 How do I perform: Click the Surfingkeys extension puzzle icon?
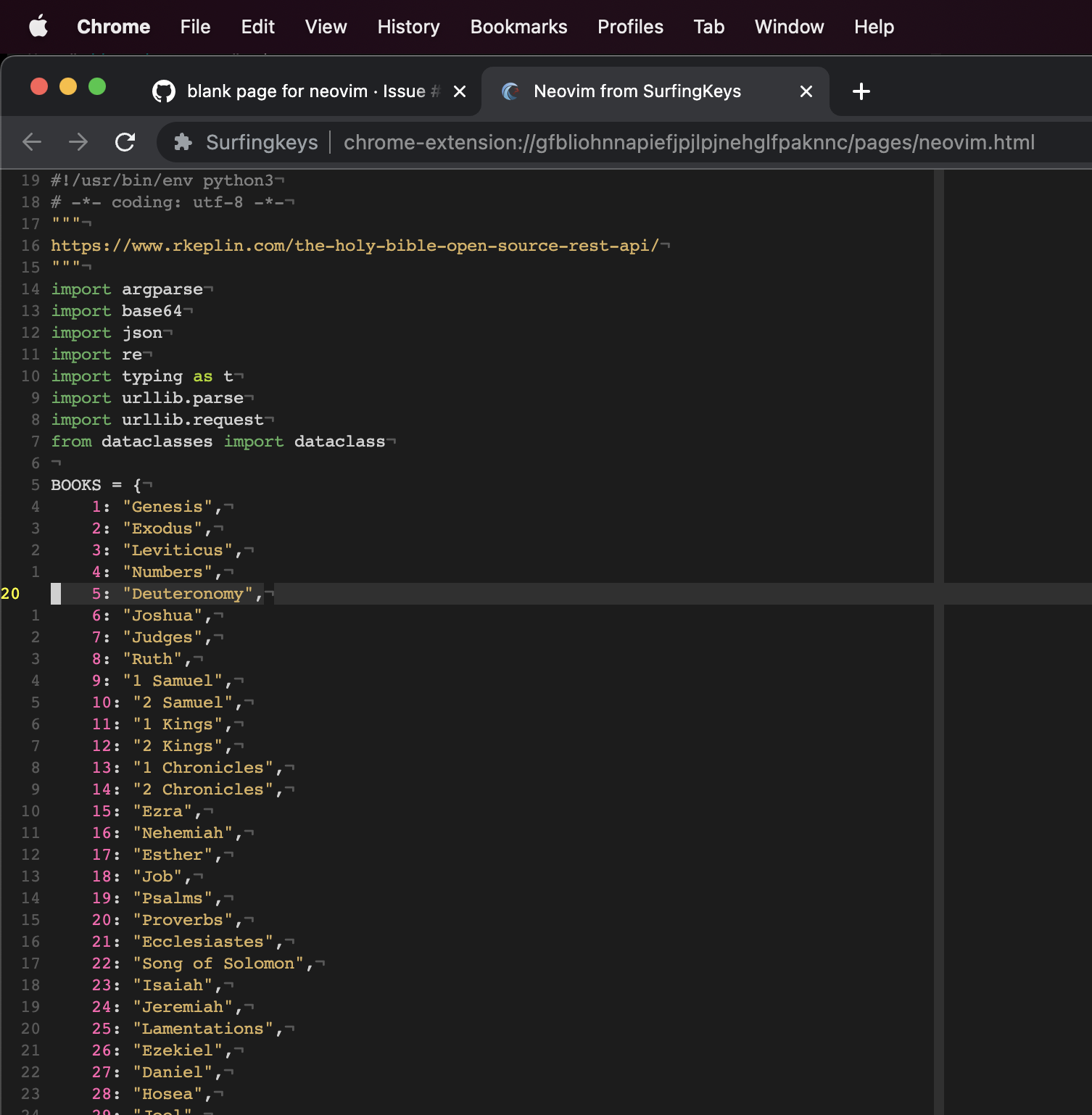coord(183,142)
